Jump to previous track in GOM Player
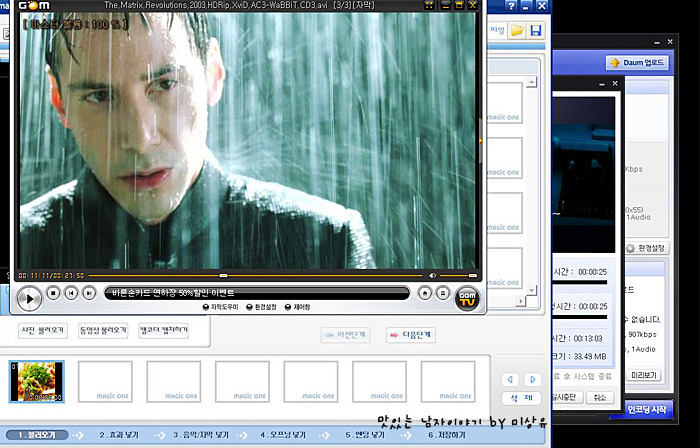Viewport: 700px width, 448px height. [x=71, y=293]
